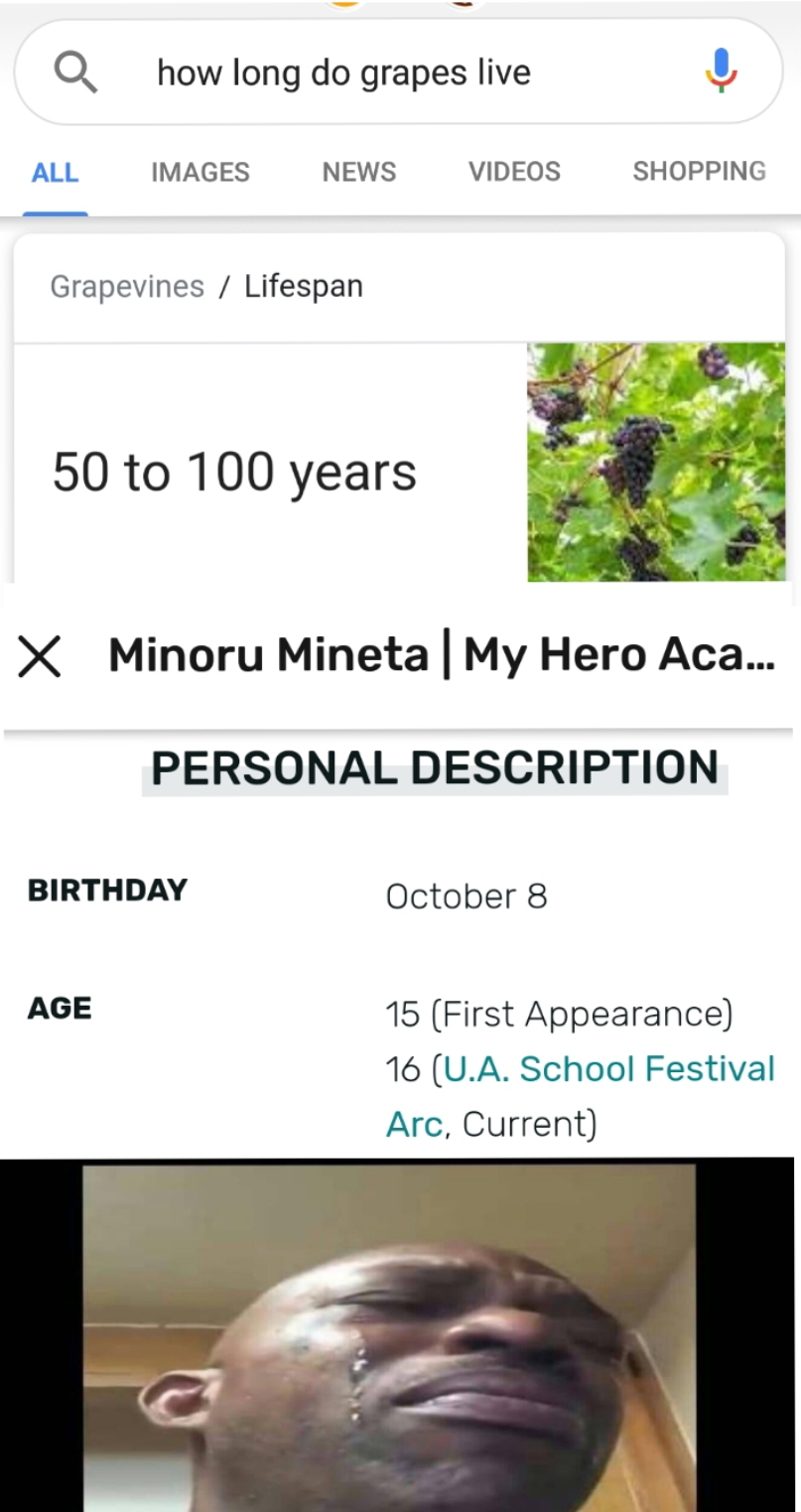The image size is (801, 1512).
Task: Click the AGE label
Action: coord(60,1009)
